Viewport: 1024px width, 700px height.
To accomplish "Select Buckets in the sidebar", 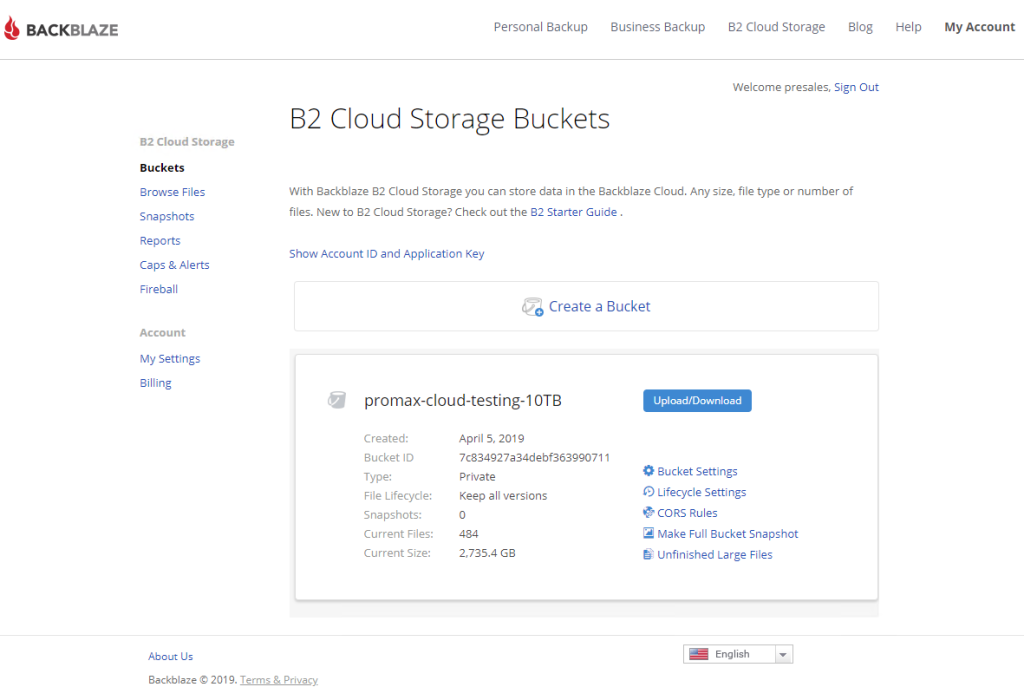I will point(162,168).
